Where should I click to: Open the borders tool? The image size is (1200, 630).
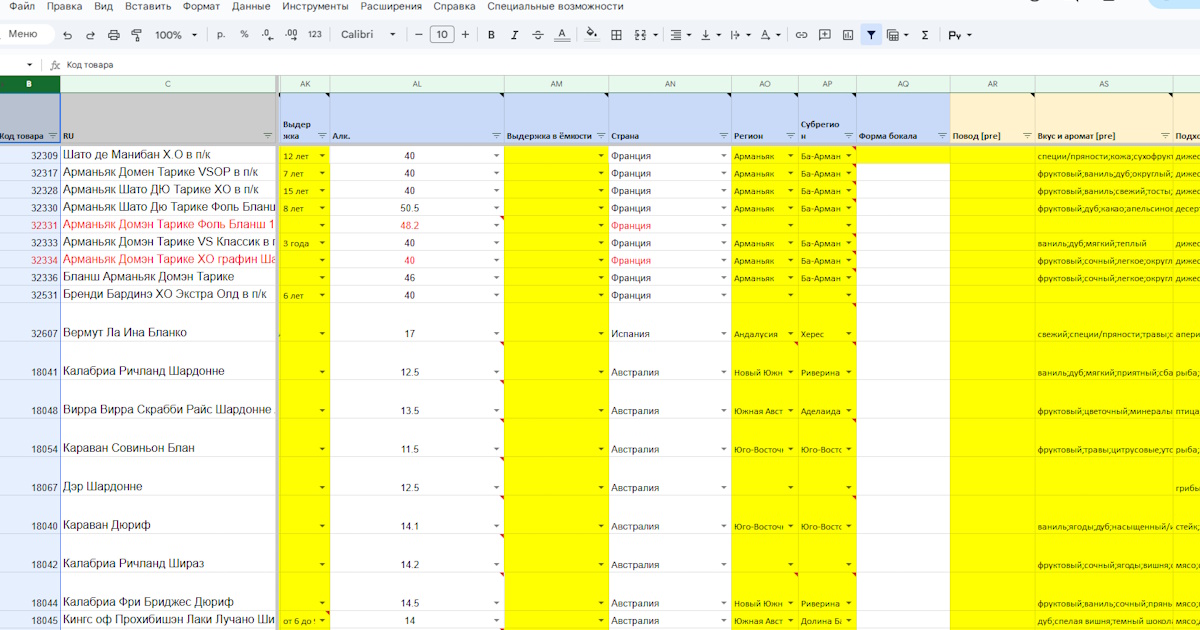(616, 35)
